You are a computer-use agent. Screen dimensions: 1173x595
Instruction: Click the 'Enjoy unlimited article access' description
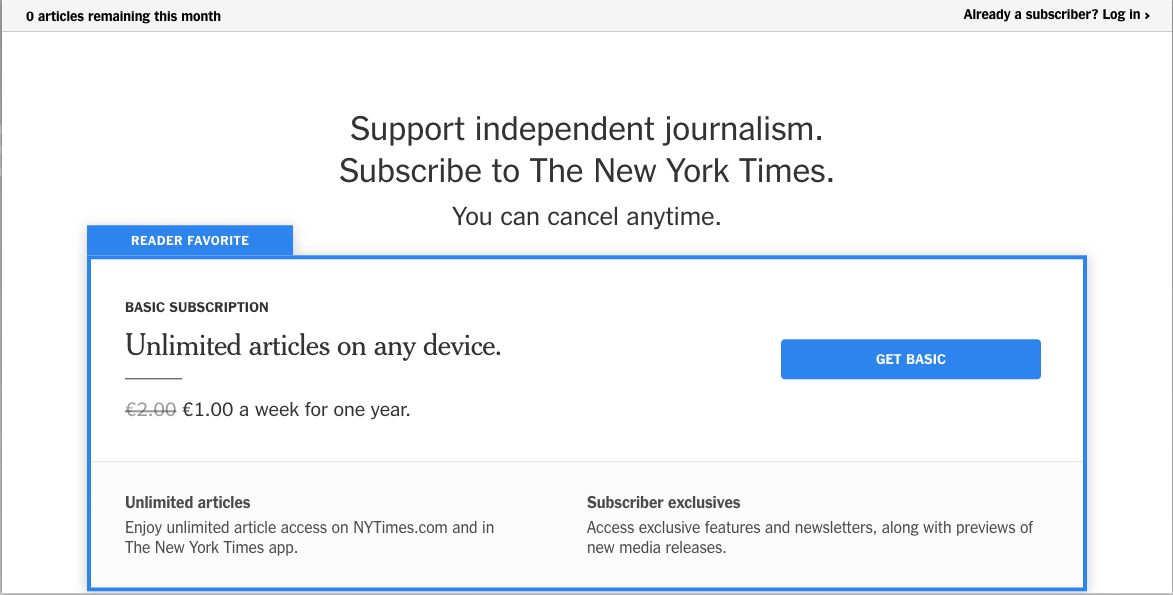click(310, 537)
